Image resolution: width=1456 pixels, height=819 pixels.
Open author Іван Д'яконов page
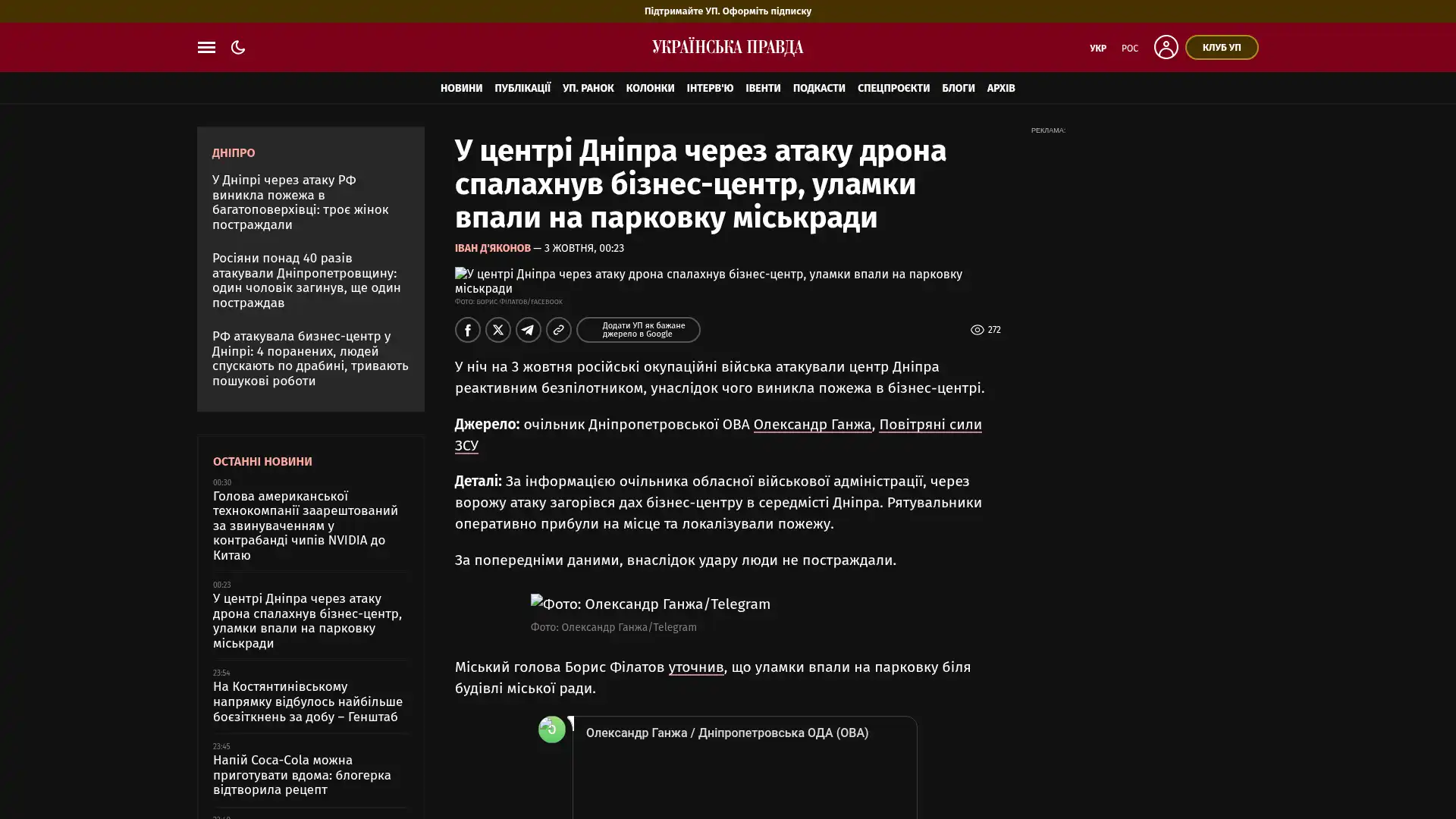pyautogui.click(x=492, y=248)
